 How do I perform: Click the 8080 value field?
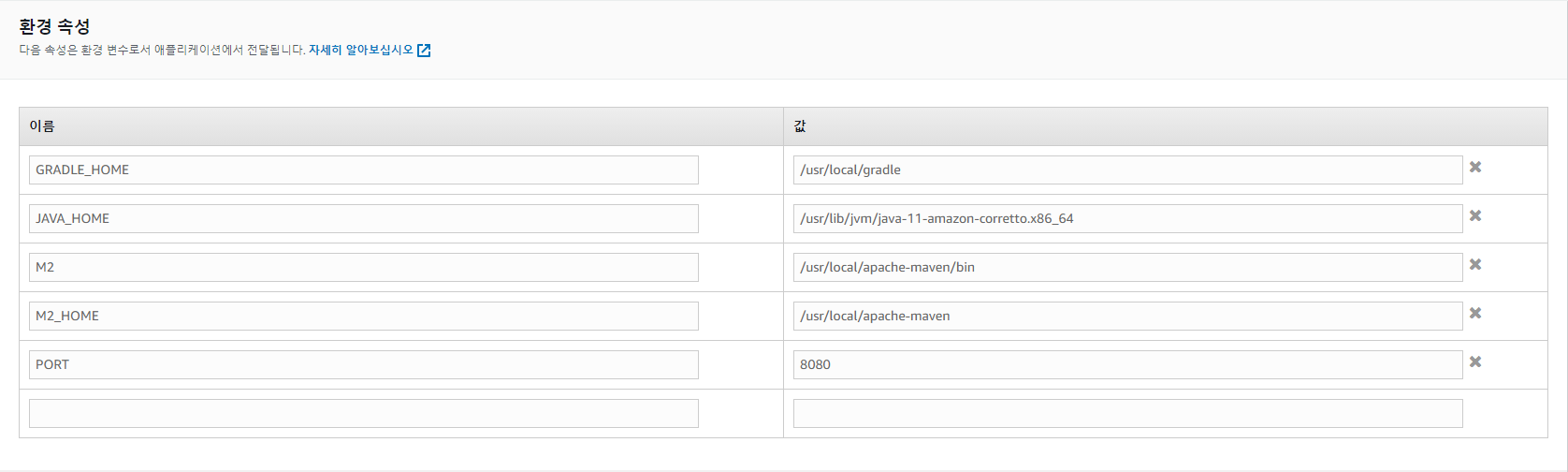[x=1126, y=365]
